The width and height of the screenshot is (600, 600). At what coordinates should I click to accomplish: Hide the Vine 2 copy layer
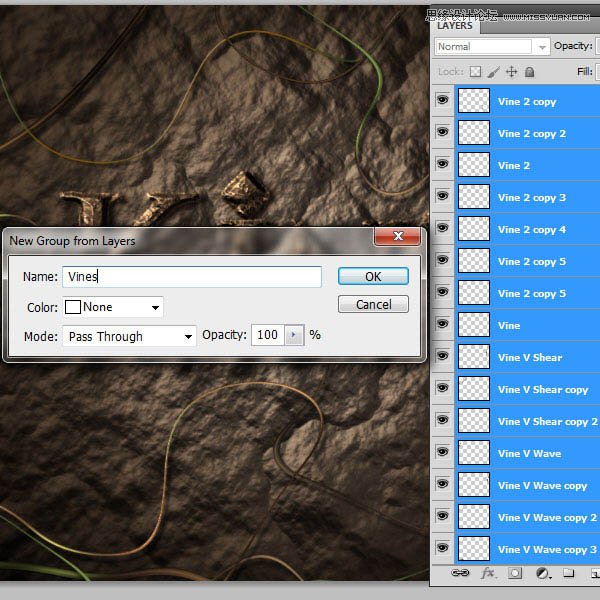[442, 100]
